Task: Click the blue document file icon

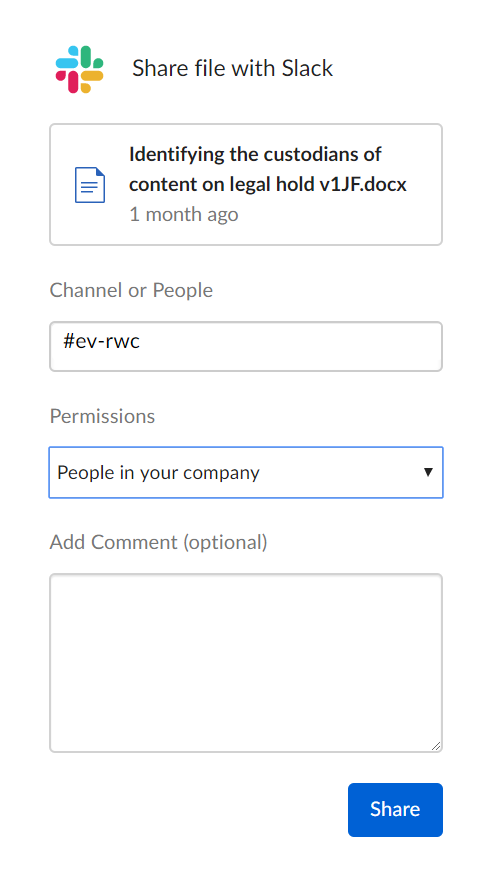Action: pos(90,185)
